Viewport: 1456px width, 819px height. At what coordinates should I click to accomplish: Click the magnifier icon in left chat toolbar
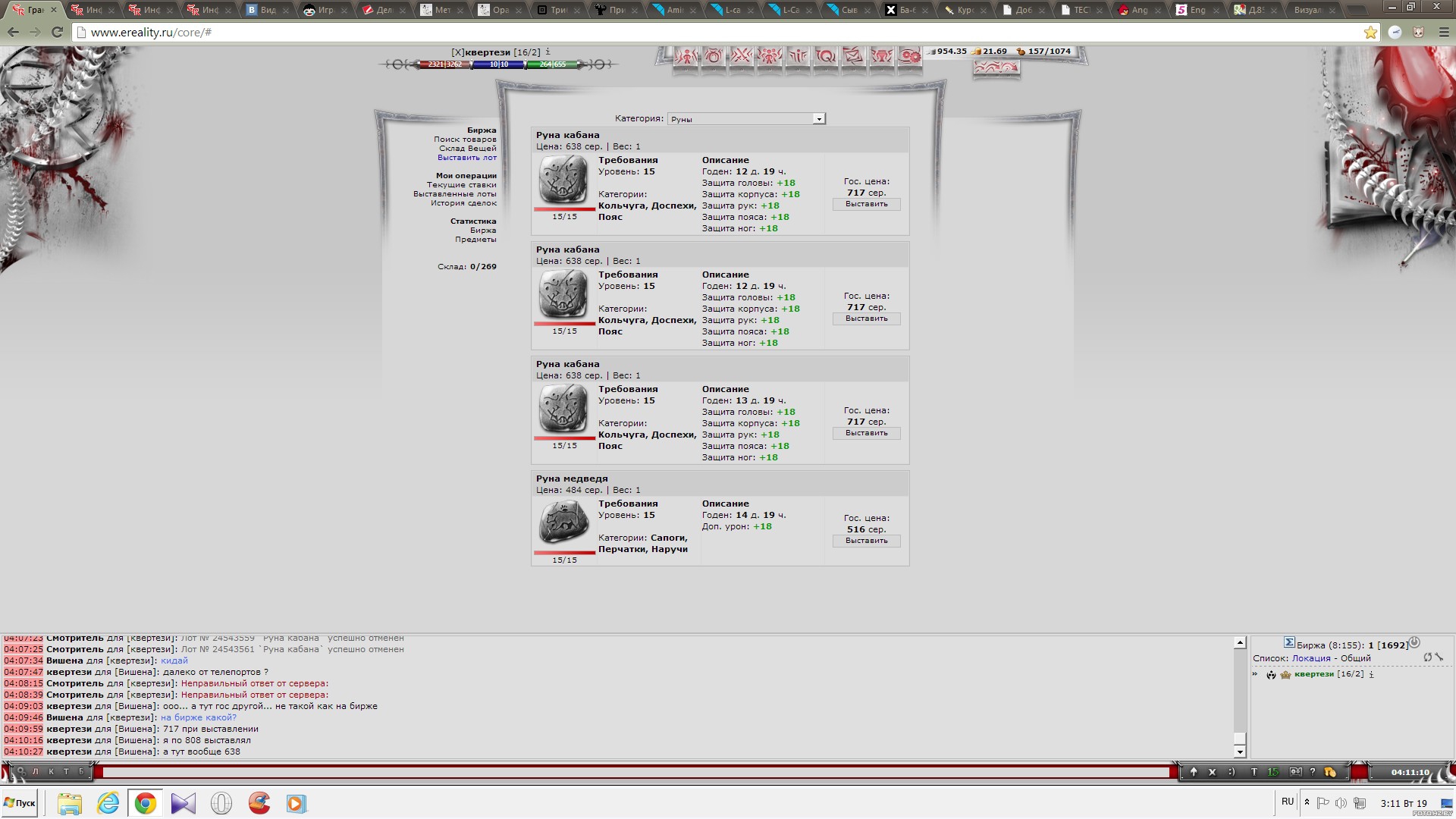(x=21, y=772)
